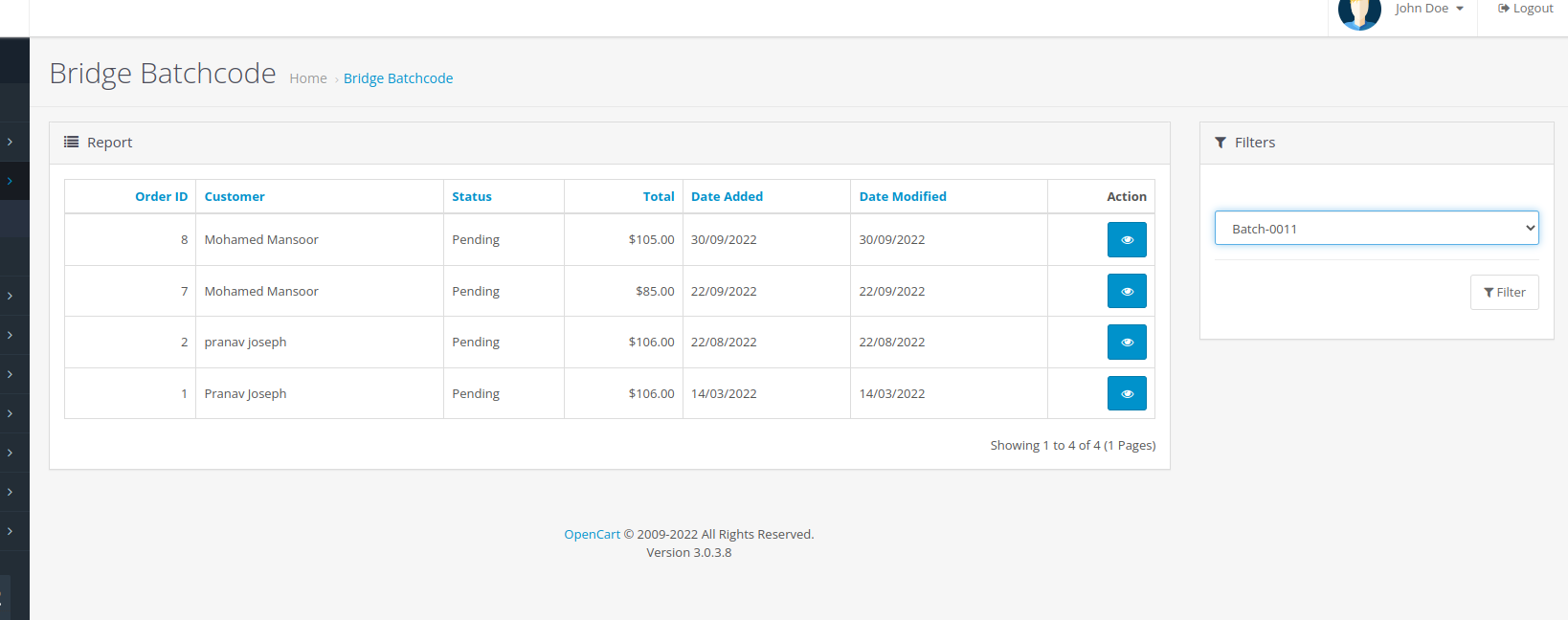
Task: View order 2 using eye button
Action: click(1126, 343)
